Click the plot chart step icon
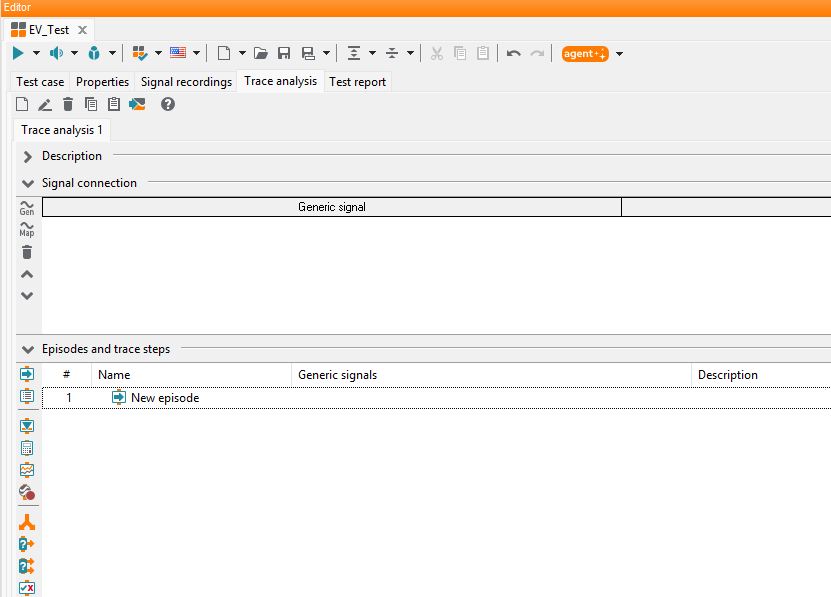The height and width of the screenshot is (597, 831). 27,470
